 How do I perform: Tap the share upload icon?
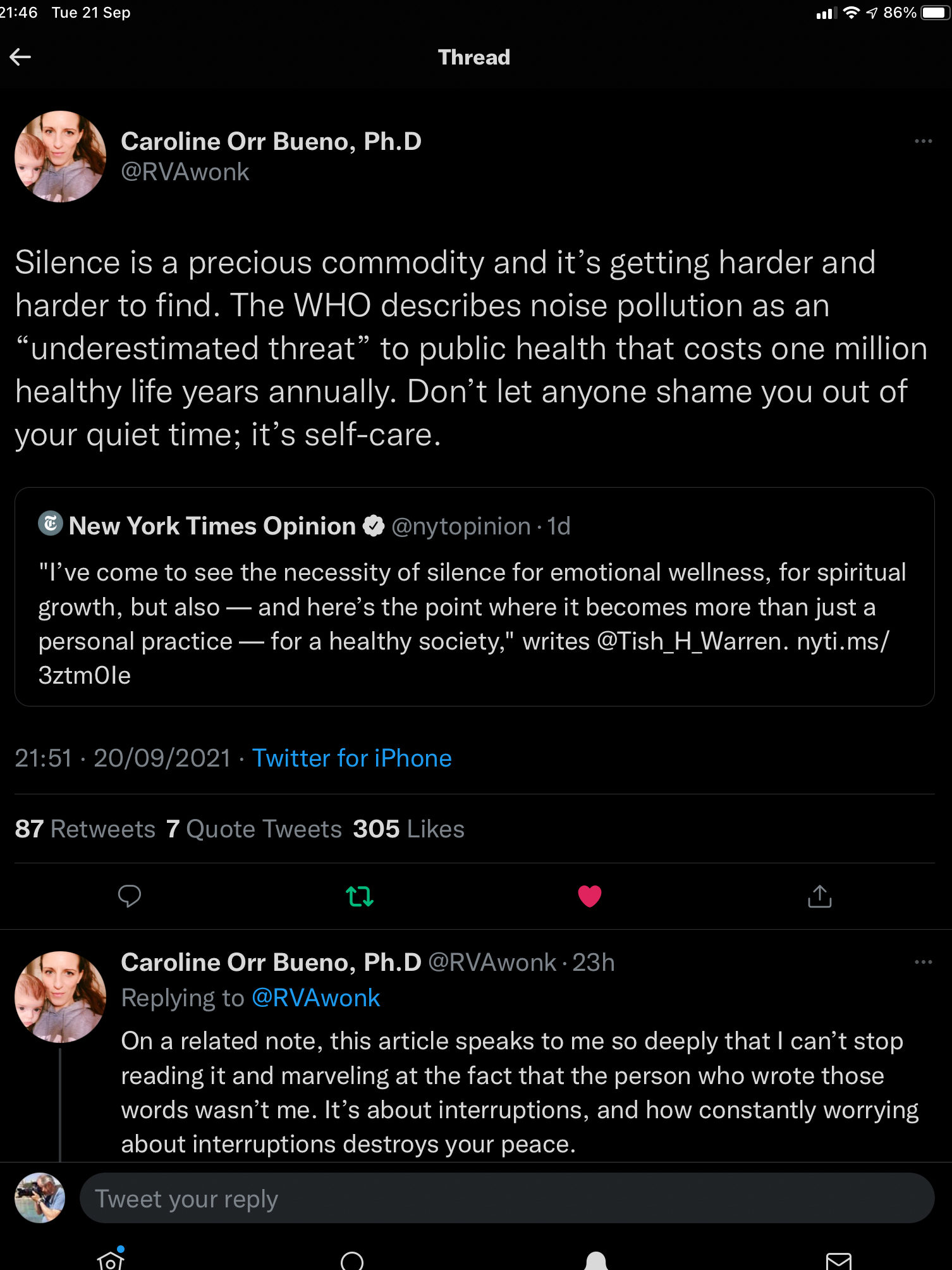pyautogui.click(x=819, y=896)
